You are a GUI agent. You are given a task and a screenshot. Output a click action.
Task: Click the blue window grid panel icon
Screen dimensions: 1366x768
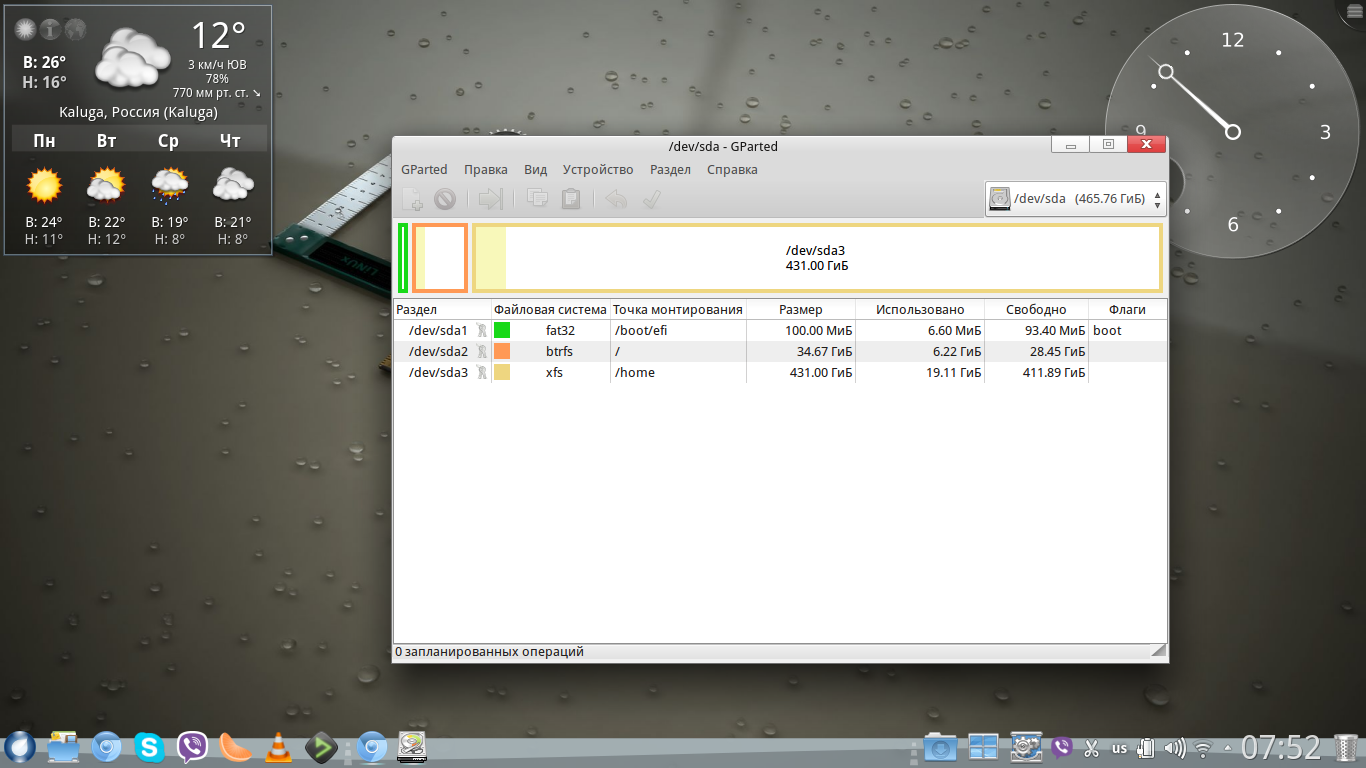tap(983, 747)
